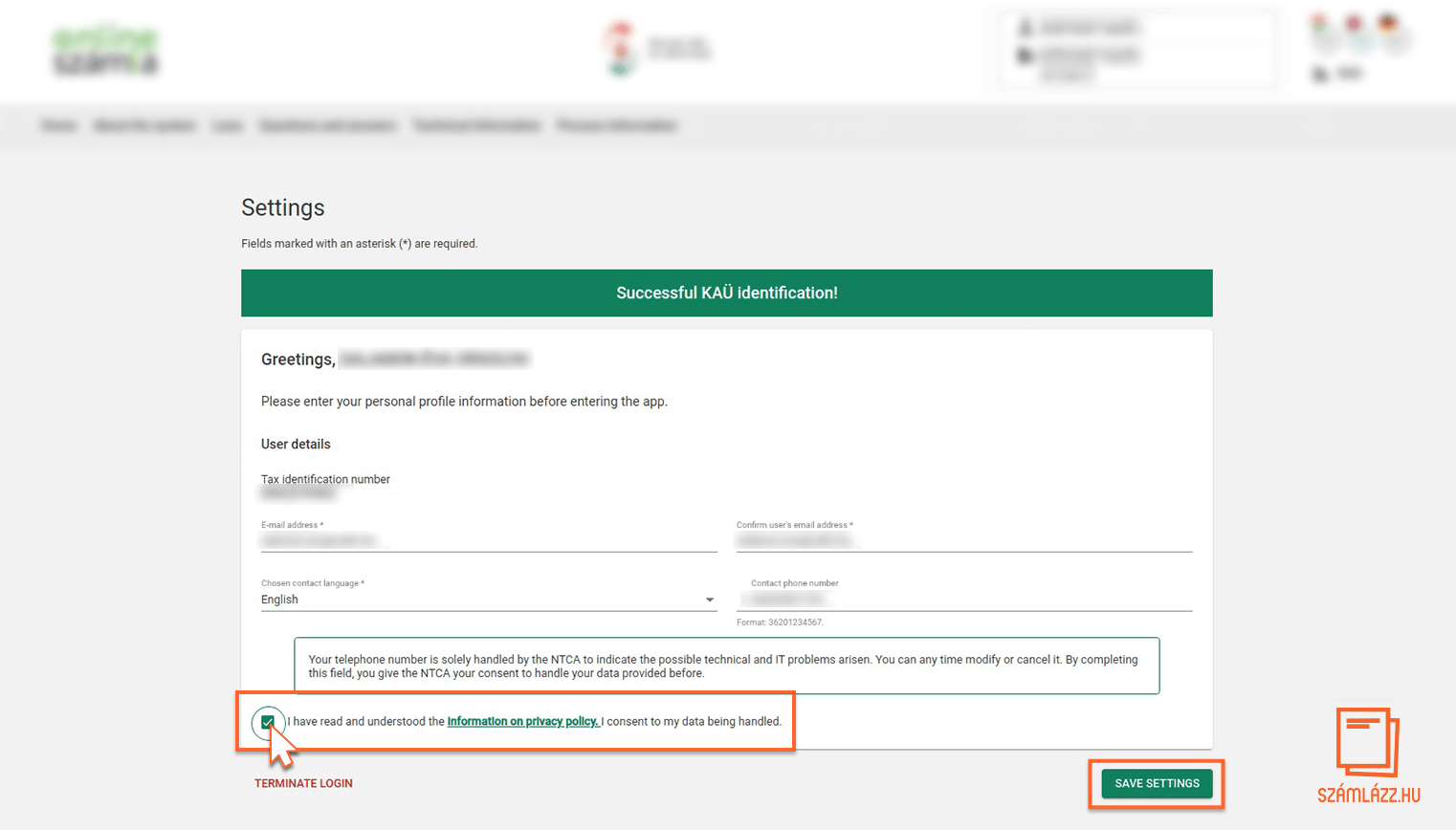
Task: Click the Terminate Login link
Action: coord(303,783)
